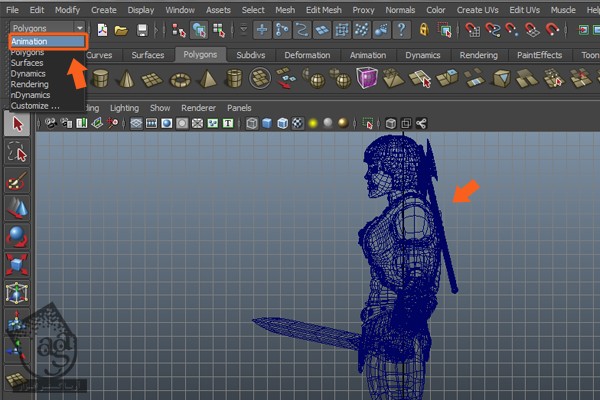This screenshot has height=400, width=600.
Task: Click the Save Scene floppy icon
Action: coord(142,29)
